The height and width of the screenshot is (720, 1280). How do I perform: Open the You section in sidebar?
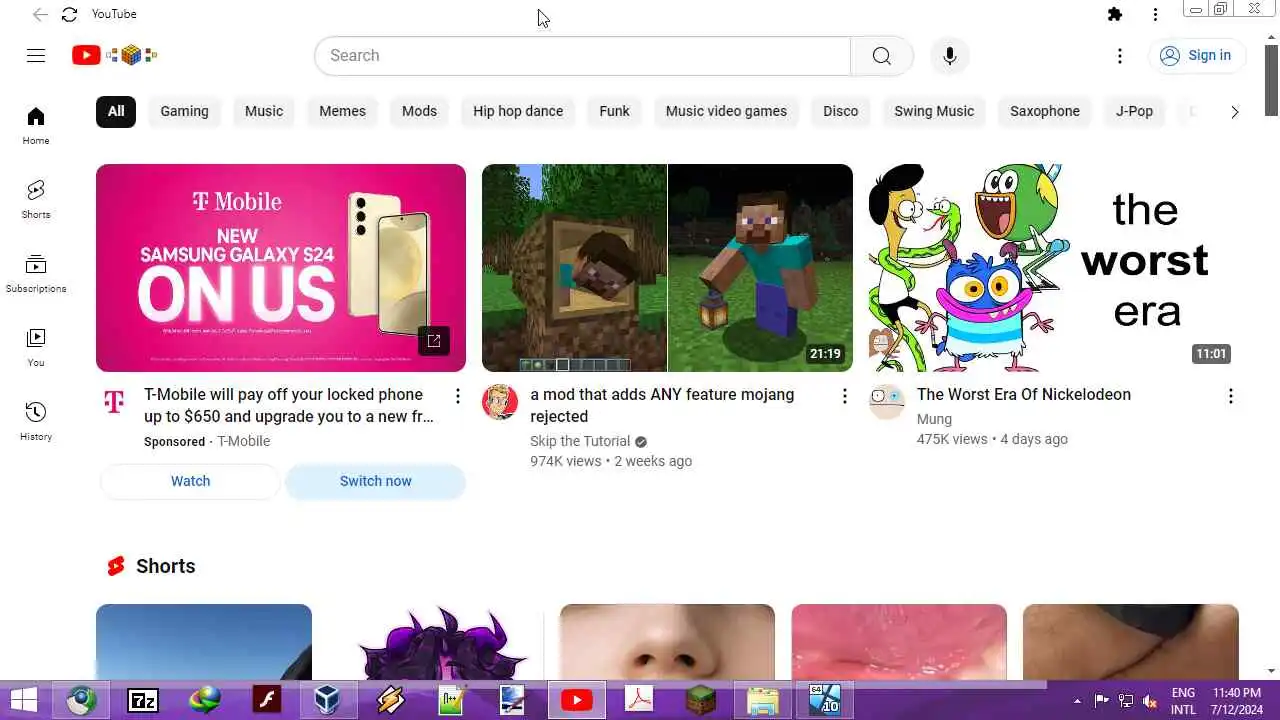pyautogui.click(x=36, y=348)
